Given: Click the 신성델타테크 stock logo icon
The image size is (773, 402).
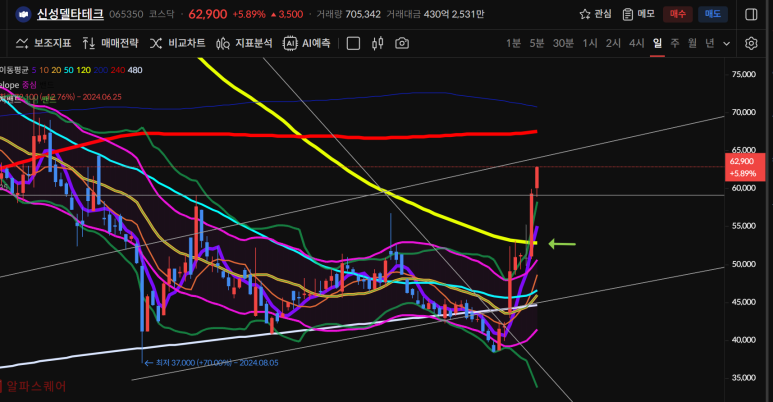Looking at the screenshot, I should click(x=23, y=14).
